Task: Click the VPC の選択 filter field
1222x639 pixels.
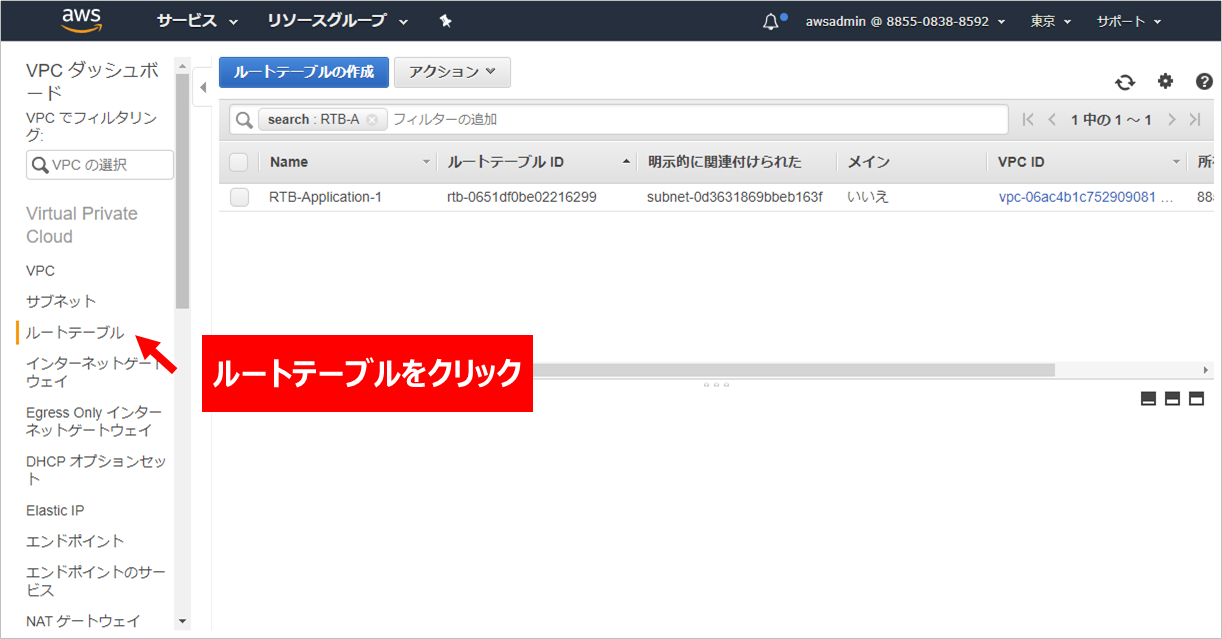Action: pyautogui.click(x=100, y=165)
